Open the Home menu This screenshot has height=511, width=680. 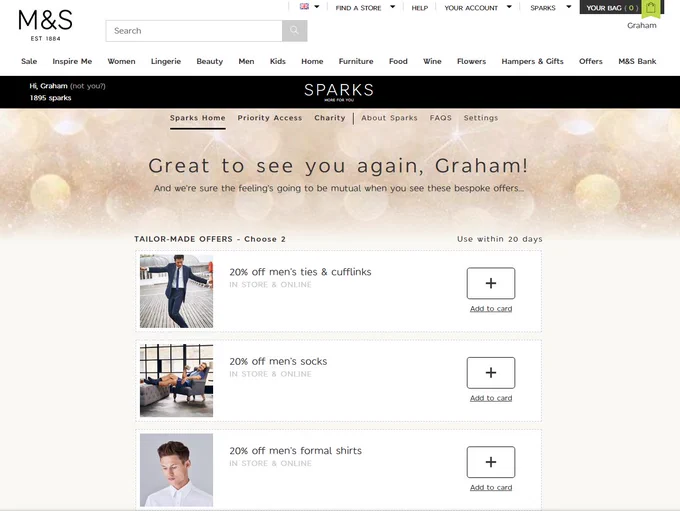click(x=312, y=61)
